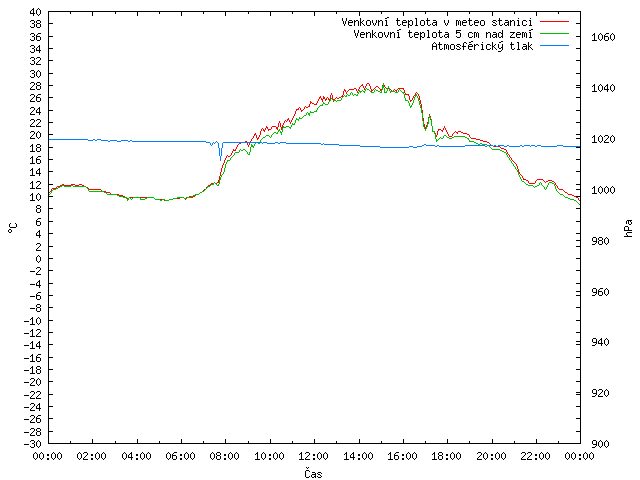Click the right axis value '1000'
This screenshot has height=480, width=640.
(x=603, y=190)
